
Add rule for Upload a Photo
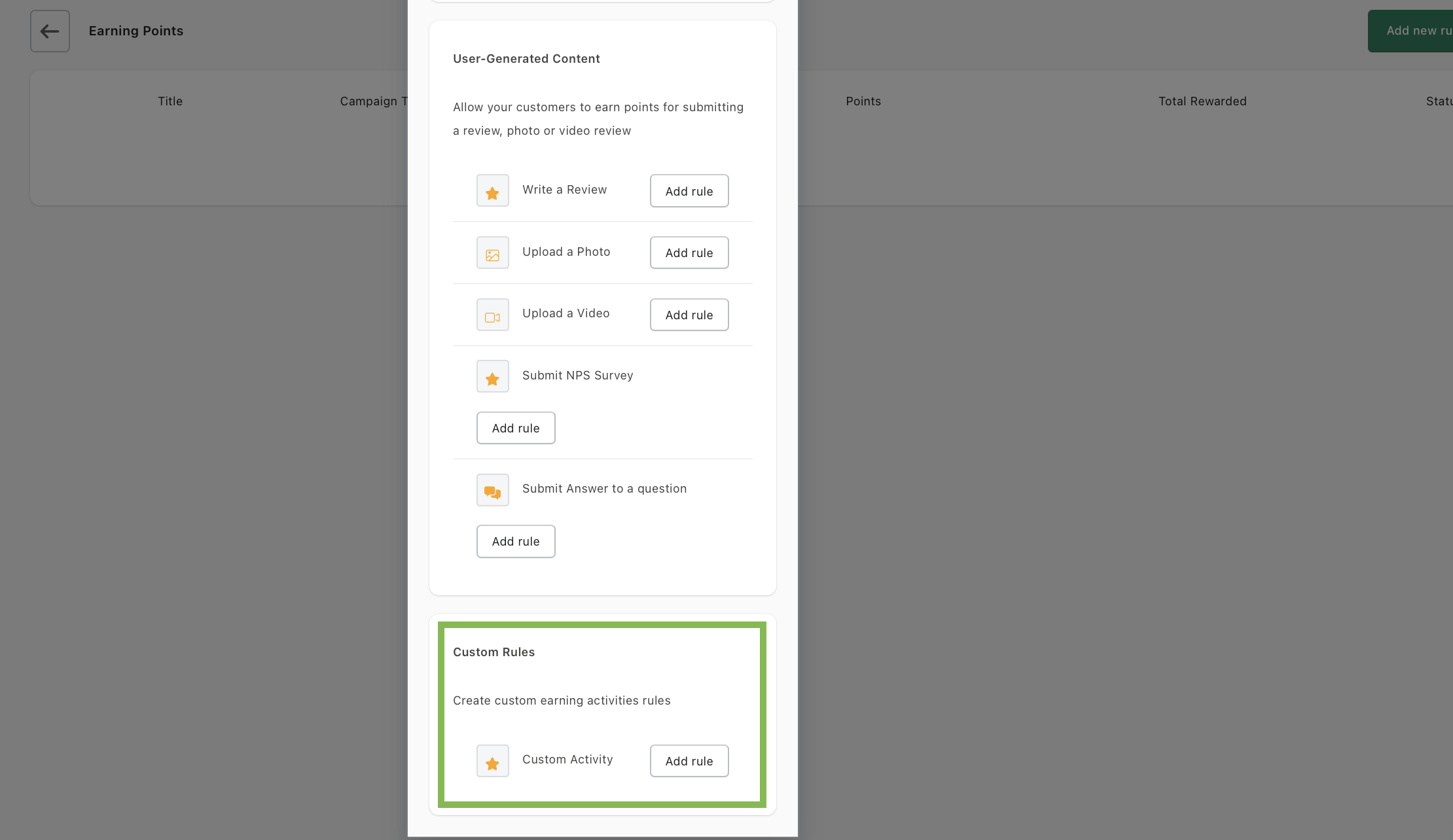(x=689, y=253)
